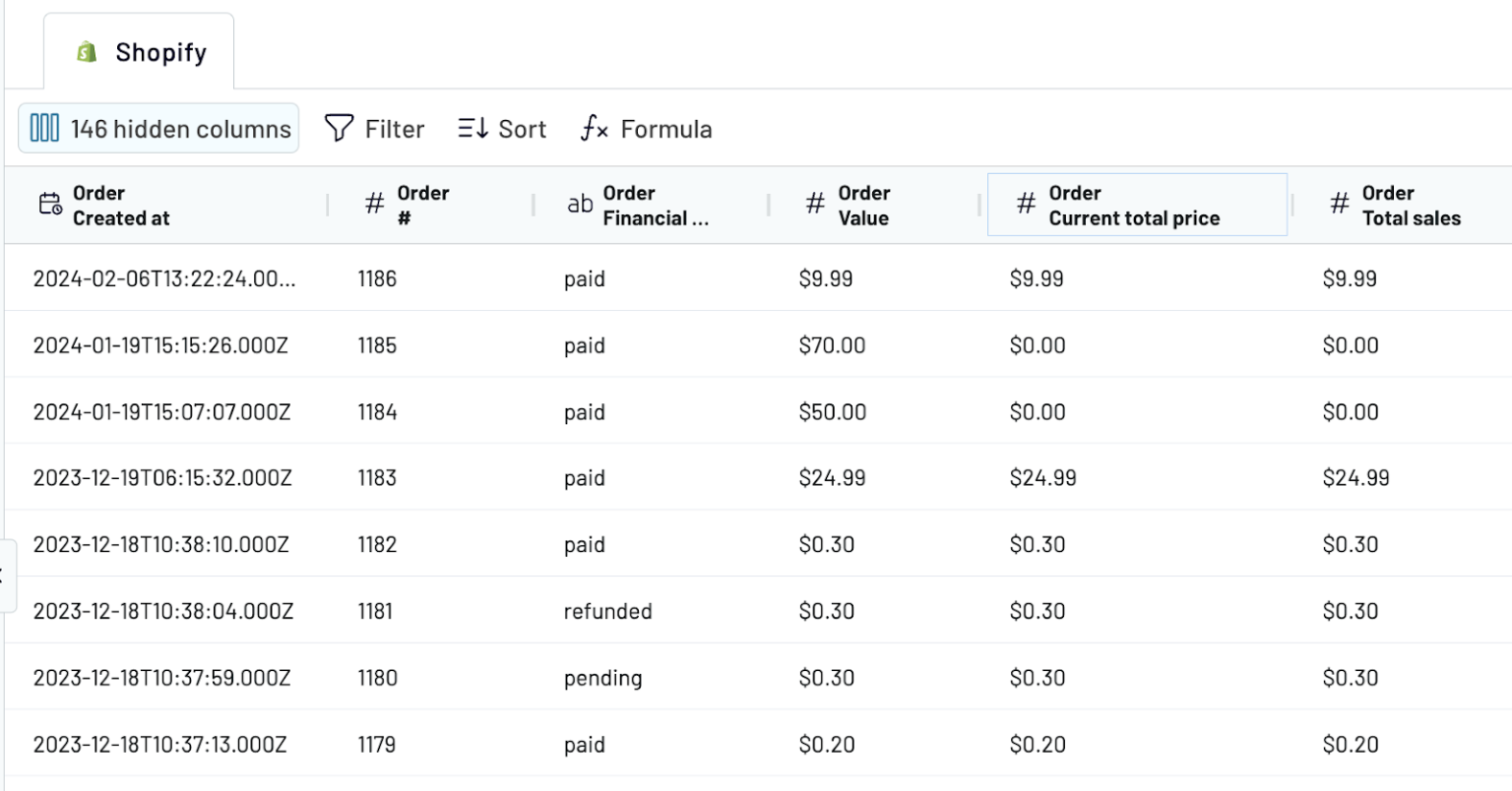
Task: Select the "Order Current total price" header
Action: [1137, 205]
